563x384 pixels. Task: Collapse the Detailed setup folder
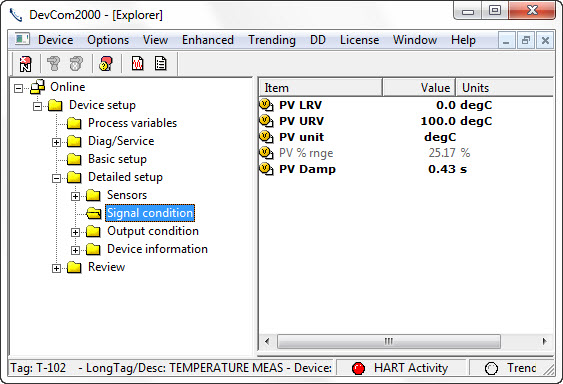click(x=56, y=178)
